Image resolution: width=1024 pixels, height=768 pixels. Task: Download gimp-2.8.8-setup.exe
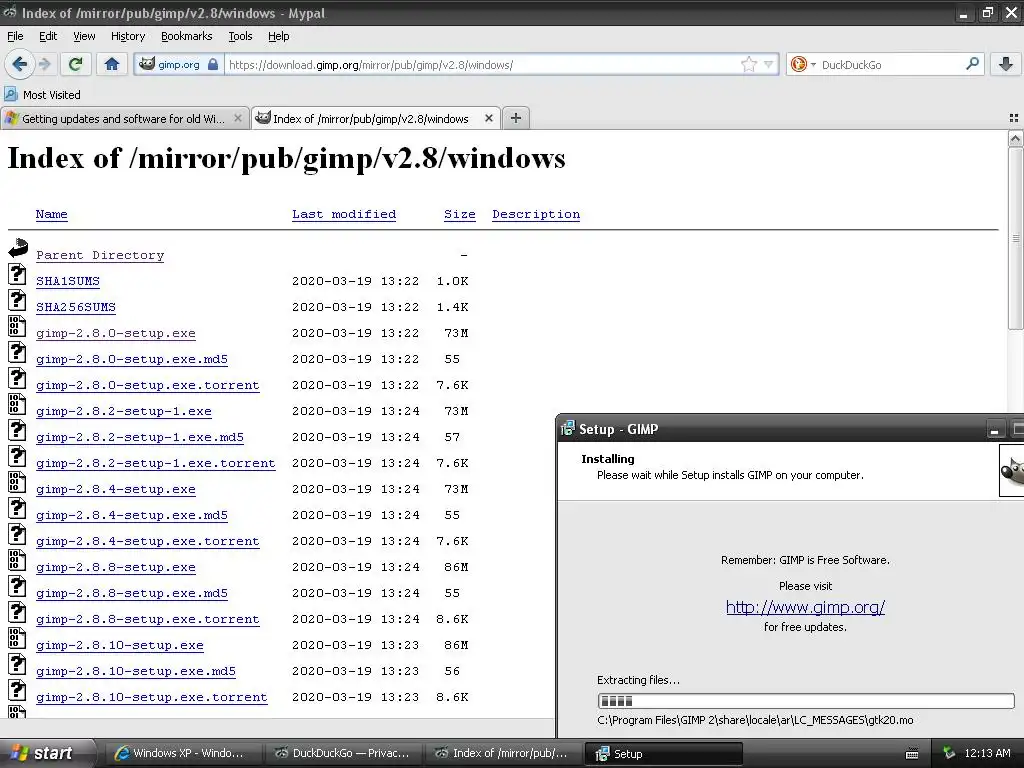tap(116, 568)
